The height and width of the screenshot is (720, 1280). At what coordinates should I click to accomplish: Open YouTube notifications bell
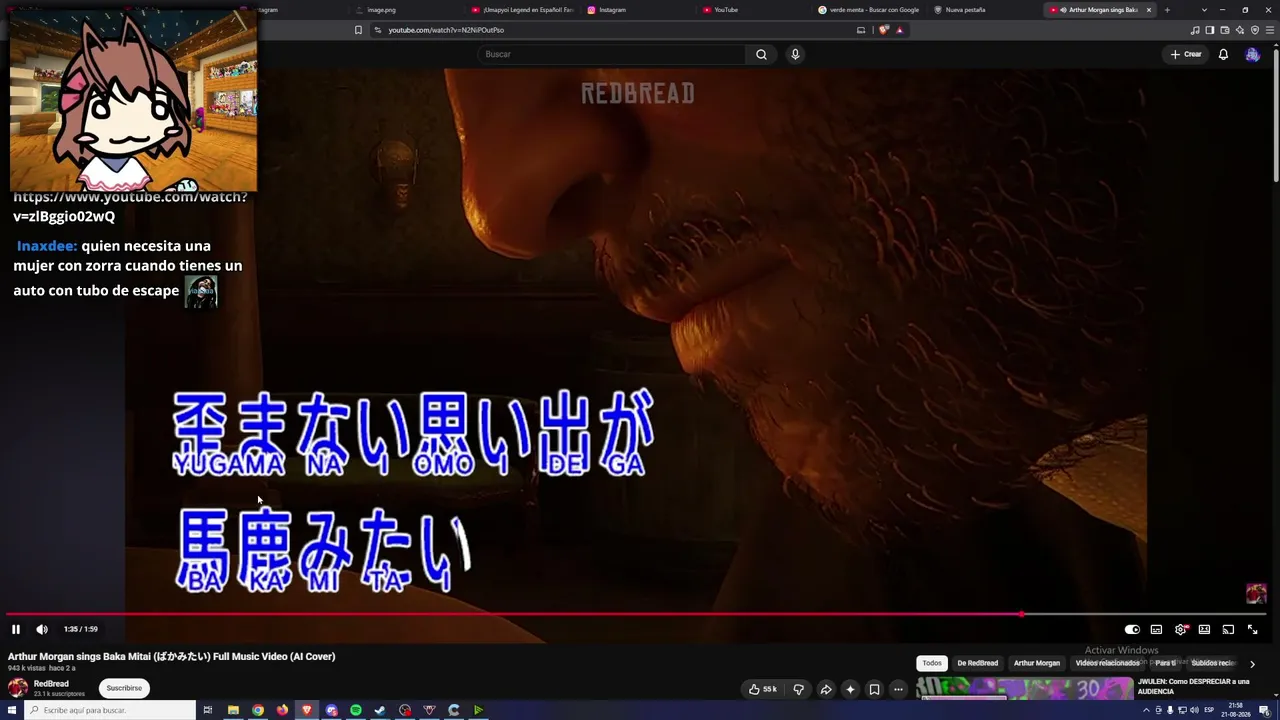click(1223, 54)
